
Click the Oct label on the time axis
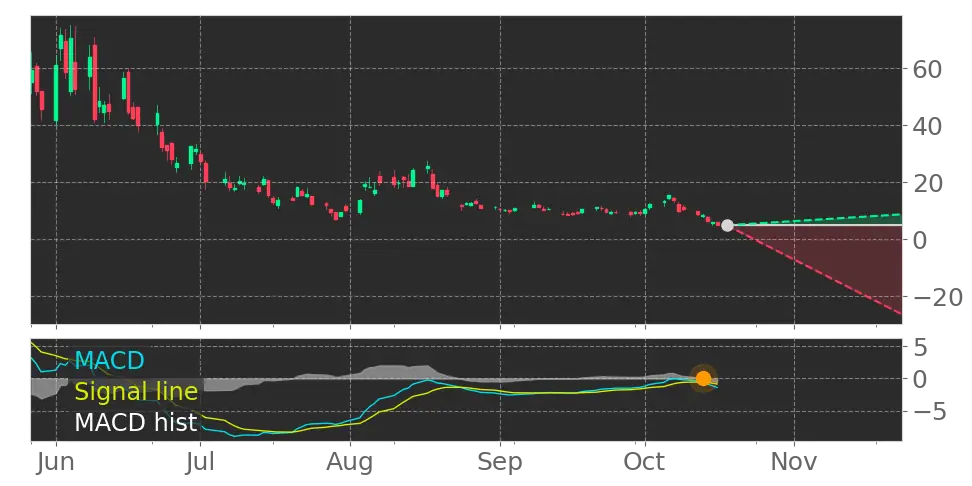(645, 462)
